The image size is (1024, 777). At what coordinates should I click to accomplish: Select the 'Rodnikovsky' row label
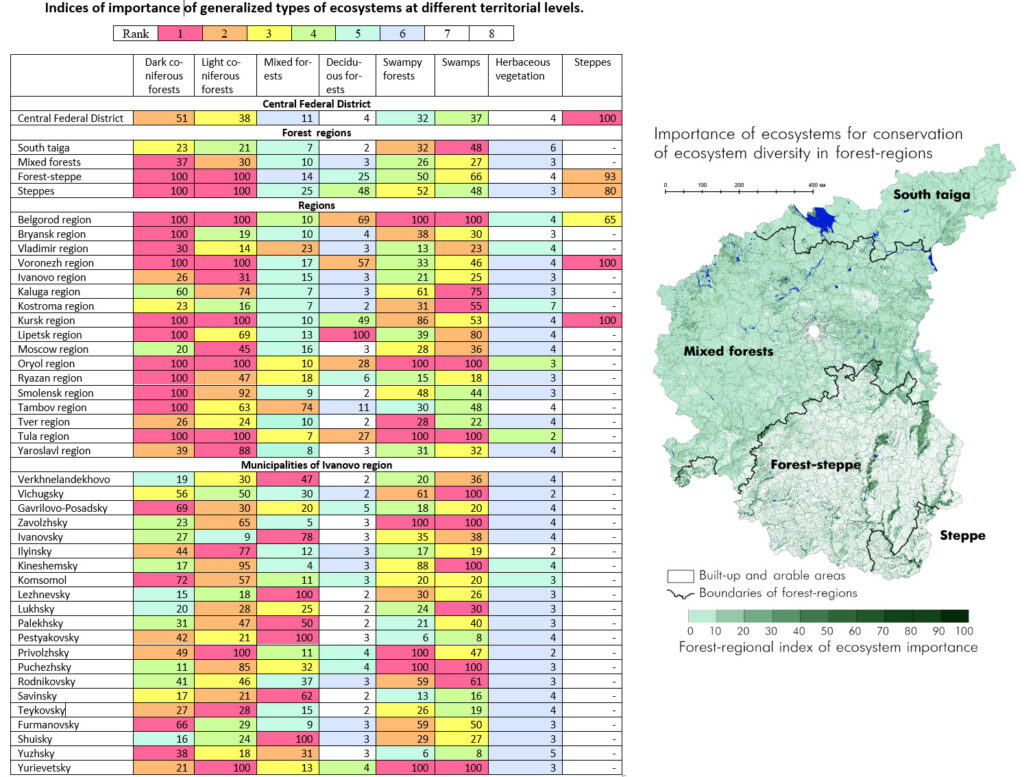tap(46, 681)
